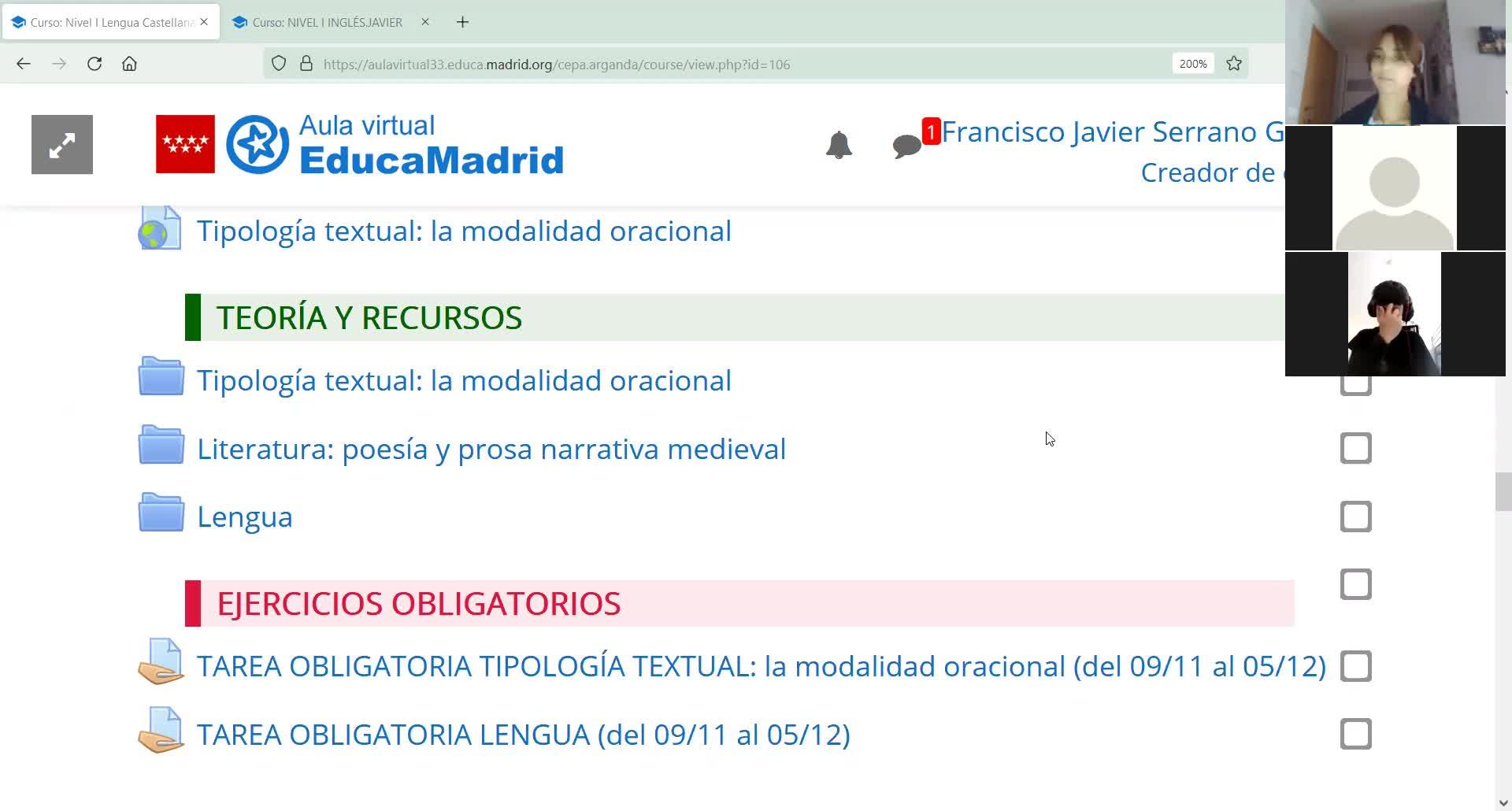Mark Lengua folder as completed
Image resolution: width=1512 pixels, height=811 pixels.
coord(1356,517)
